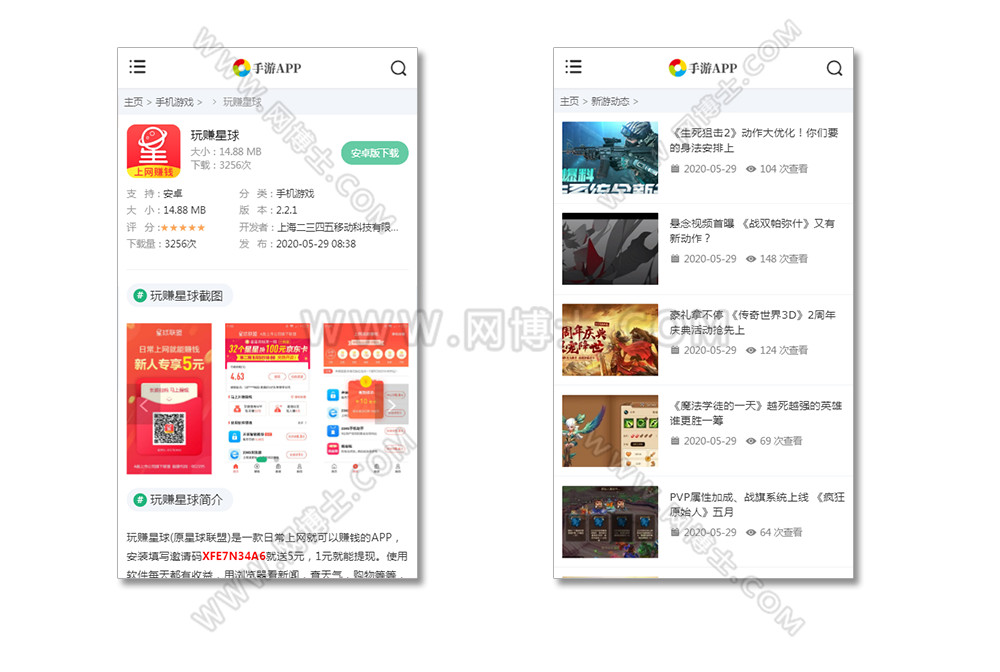Click the calendar icon on the 《战双帕弥什》 article
Image resolution: width=1000 pixels, height=672 pixels.
coord(675,259)
